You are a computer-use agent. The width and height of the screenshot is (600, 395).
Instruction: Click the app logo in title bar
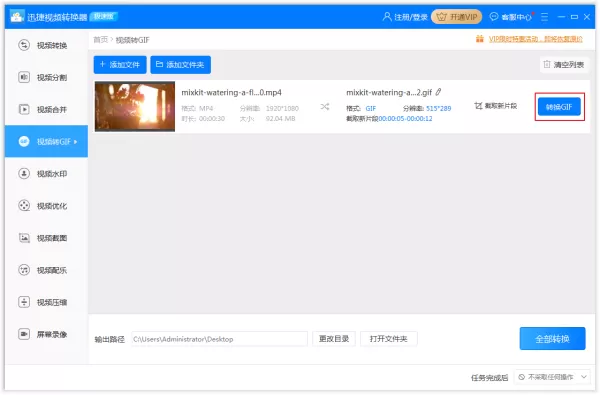pyautogui.click(x=17, y=16)
